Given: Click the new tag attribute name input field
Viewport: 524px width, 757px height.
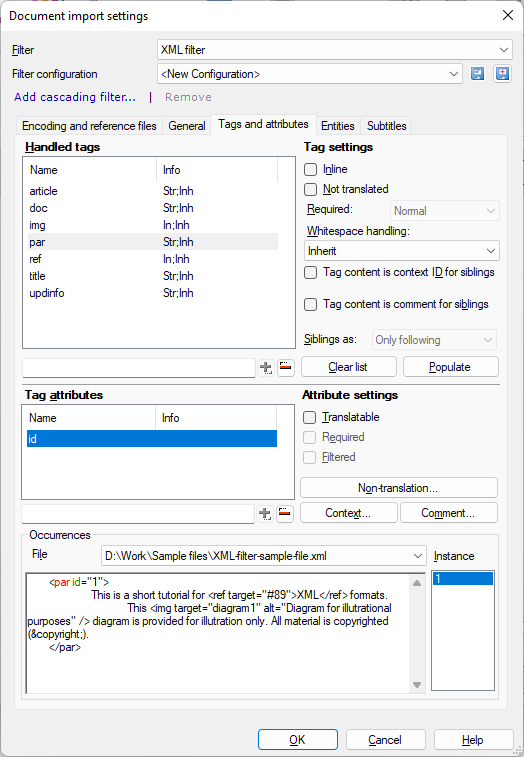Looking at the screenshot, I should (x=138, y=514).
